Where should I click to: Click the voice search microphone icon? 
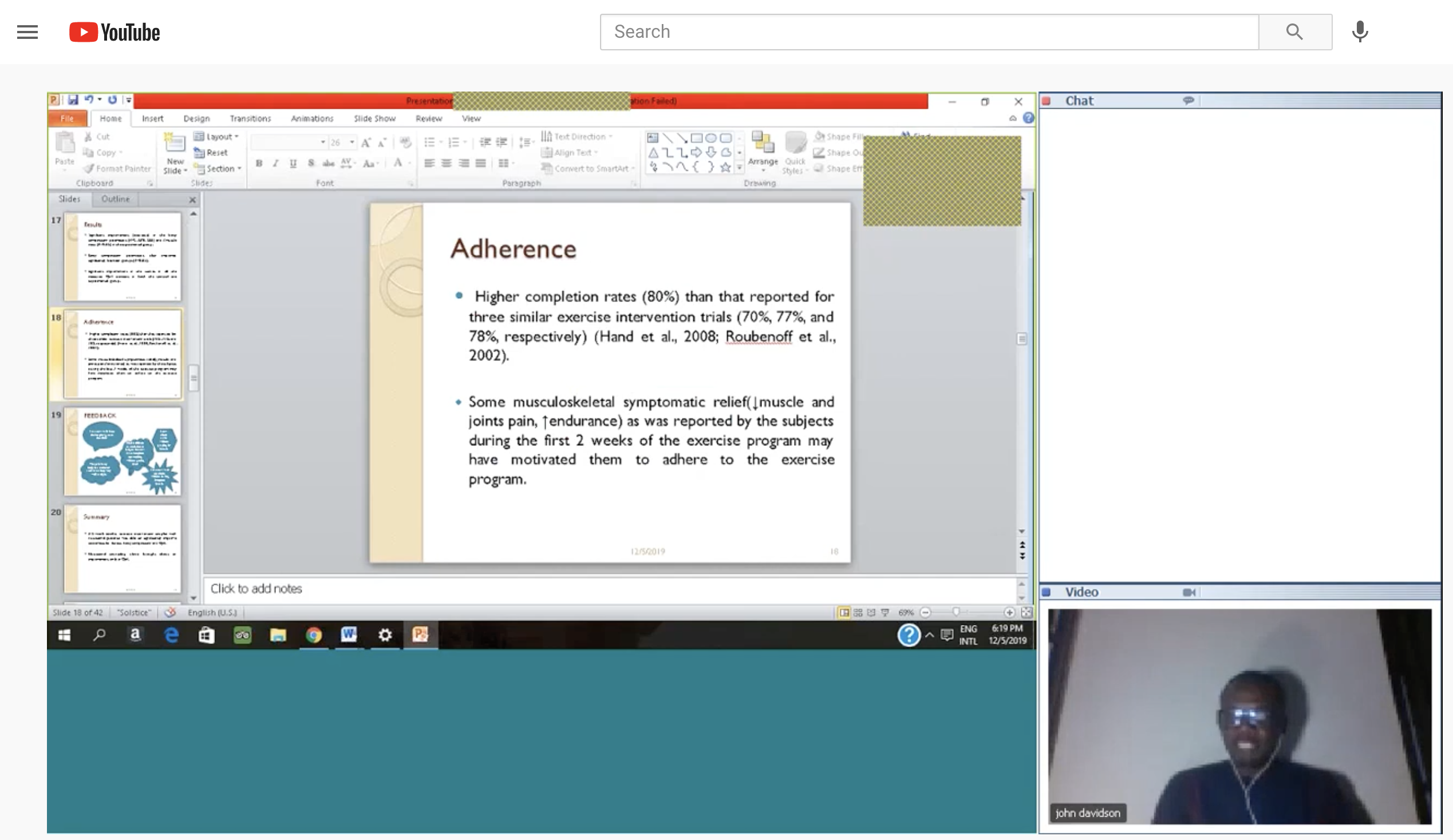[1359, 31]
